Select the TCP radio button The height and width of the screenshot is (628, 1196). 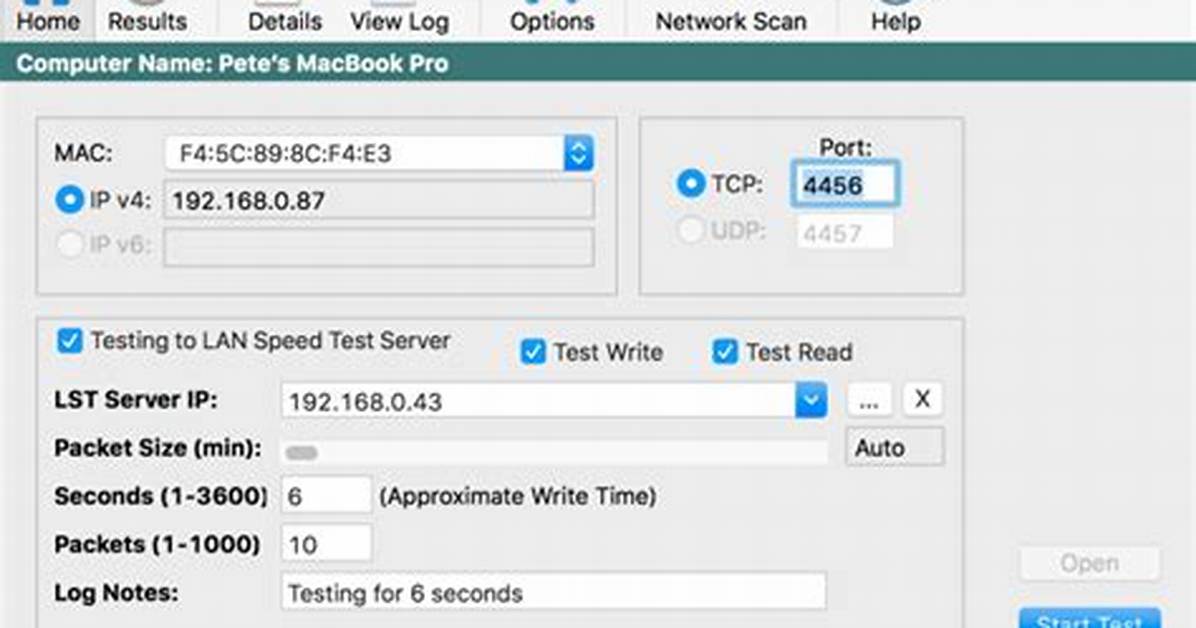tap(691, 183)
